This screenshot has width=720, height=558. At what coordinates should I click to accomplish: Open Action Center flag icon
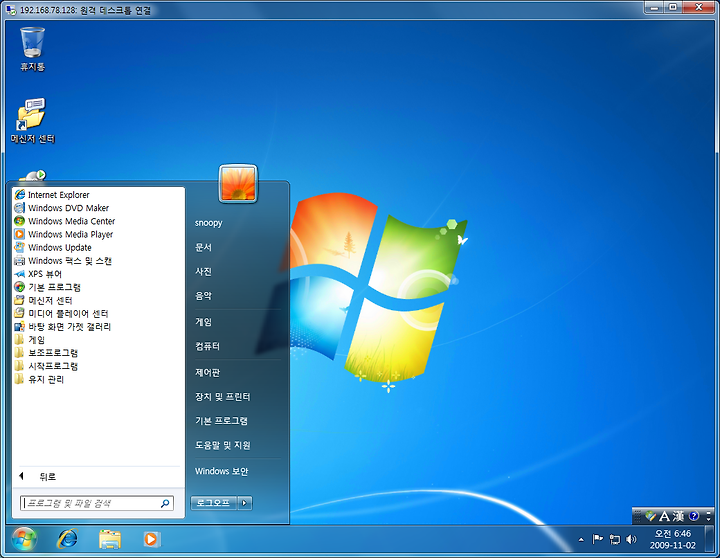click(x=597, y=539)
